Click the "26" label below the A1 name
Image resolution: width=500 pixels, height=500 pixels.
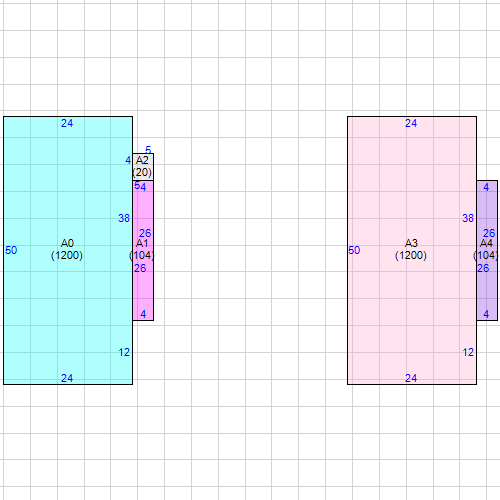tap(140, 268)
